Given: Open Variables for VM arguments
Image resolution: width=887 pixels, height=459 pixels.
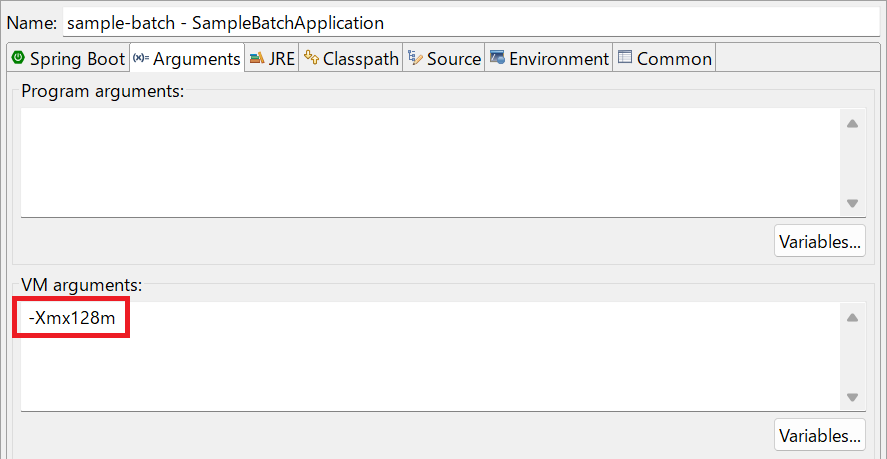Looking at the screenshot, I should (820, 435).
